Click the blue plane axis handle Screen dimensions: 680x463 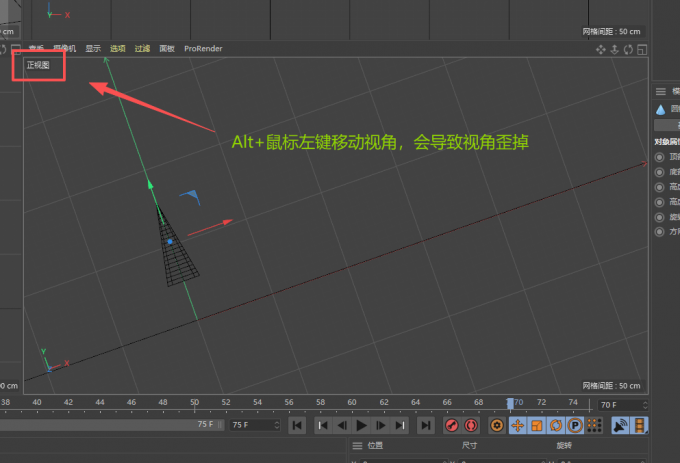point(191,197)
